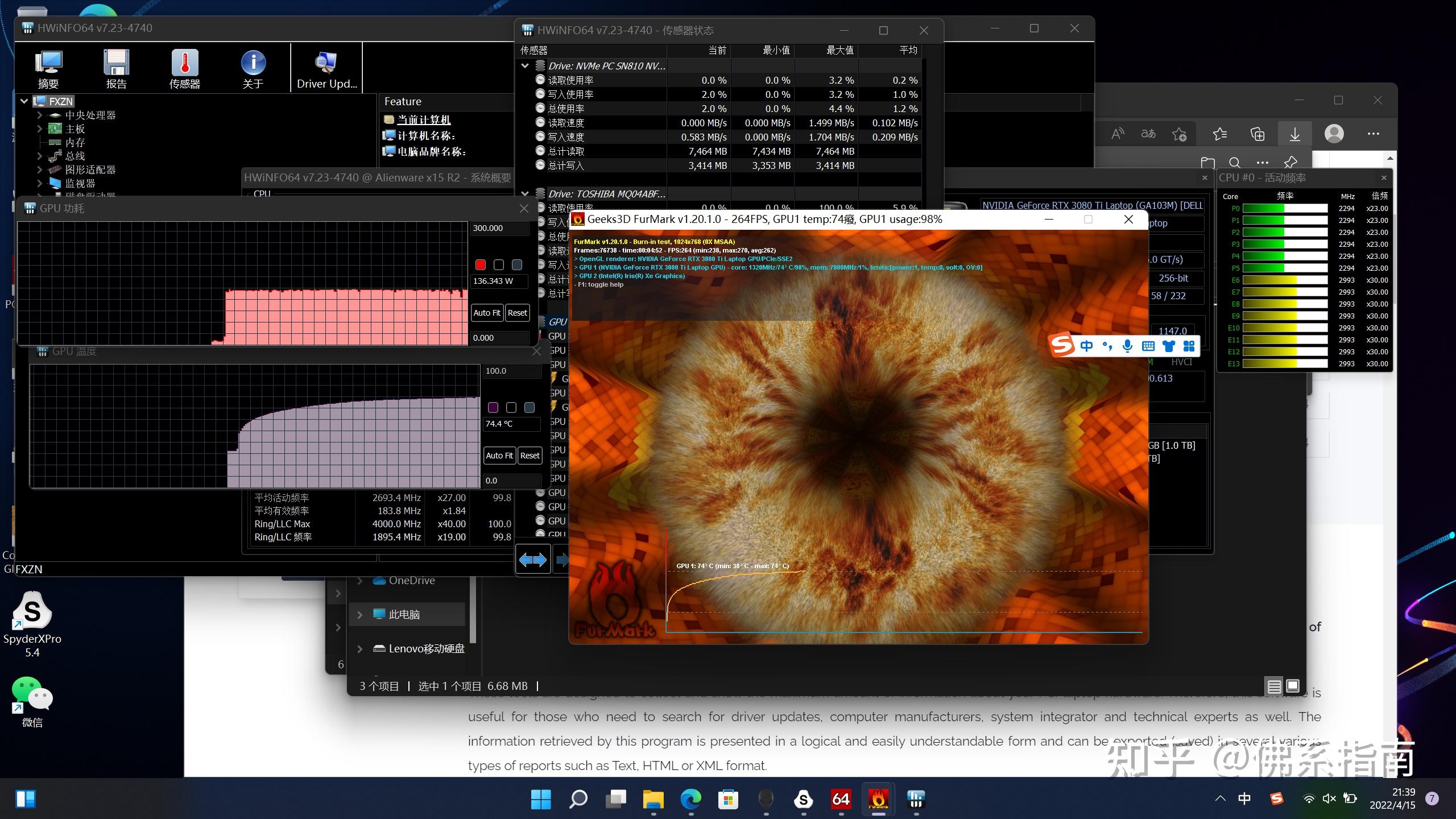Click the browser translate icon
1456x819 pixels.
(1148, 134)
